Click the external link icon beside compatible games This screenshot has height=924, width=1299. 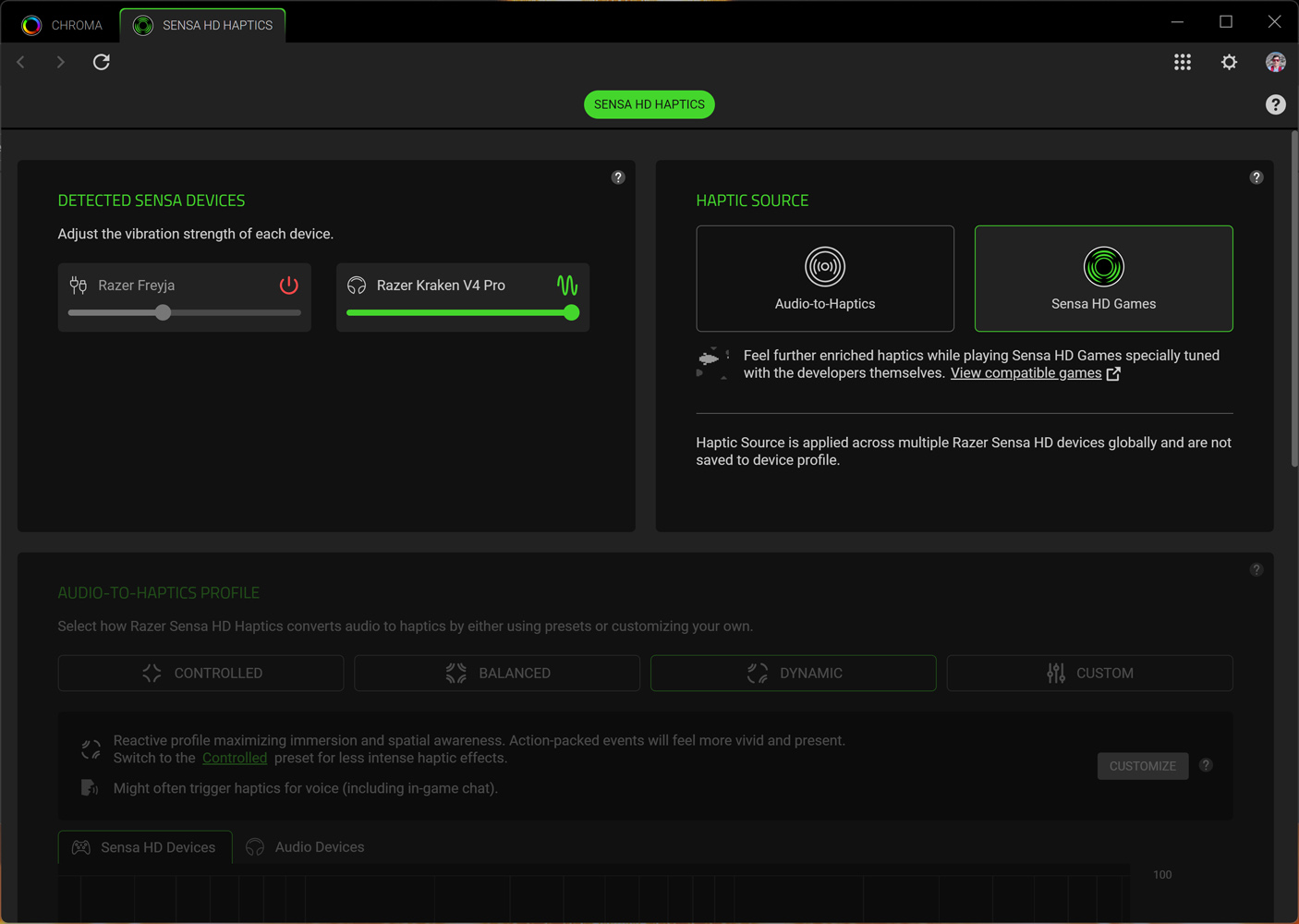[1113, 373]
